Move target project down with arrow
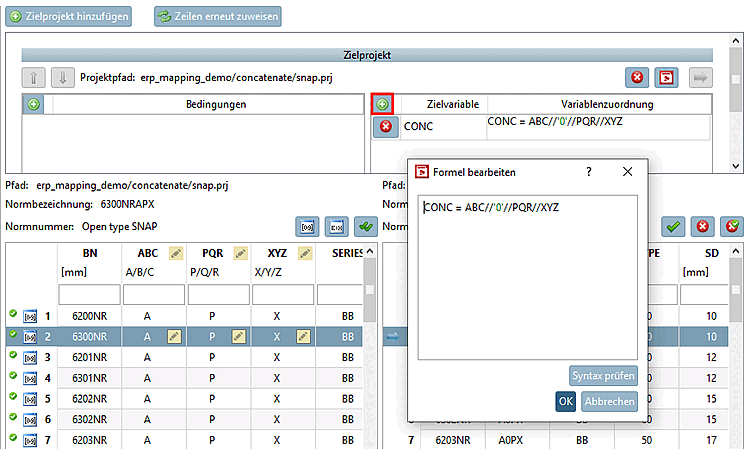This screenshot has width=750, height=449. pos(63,77)
